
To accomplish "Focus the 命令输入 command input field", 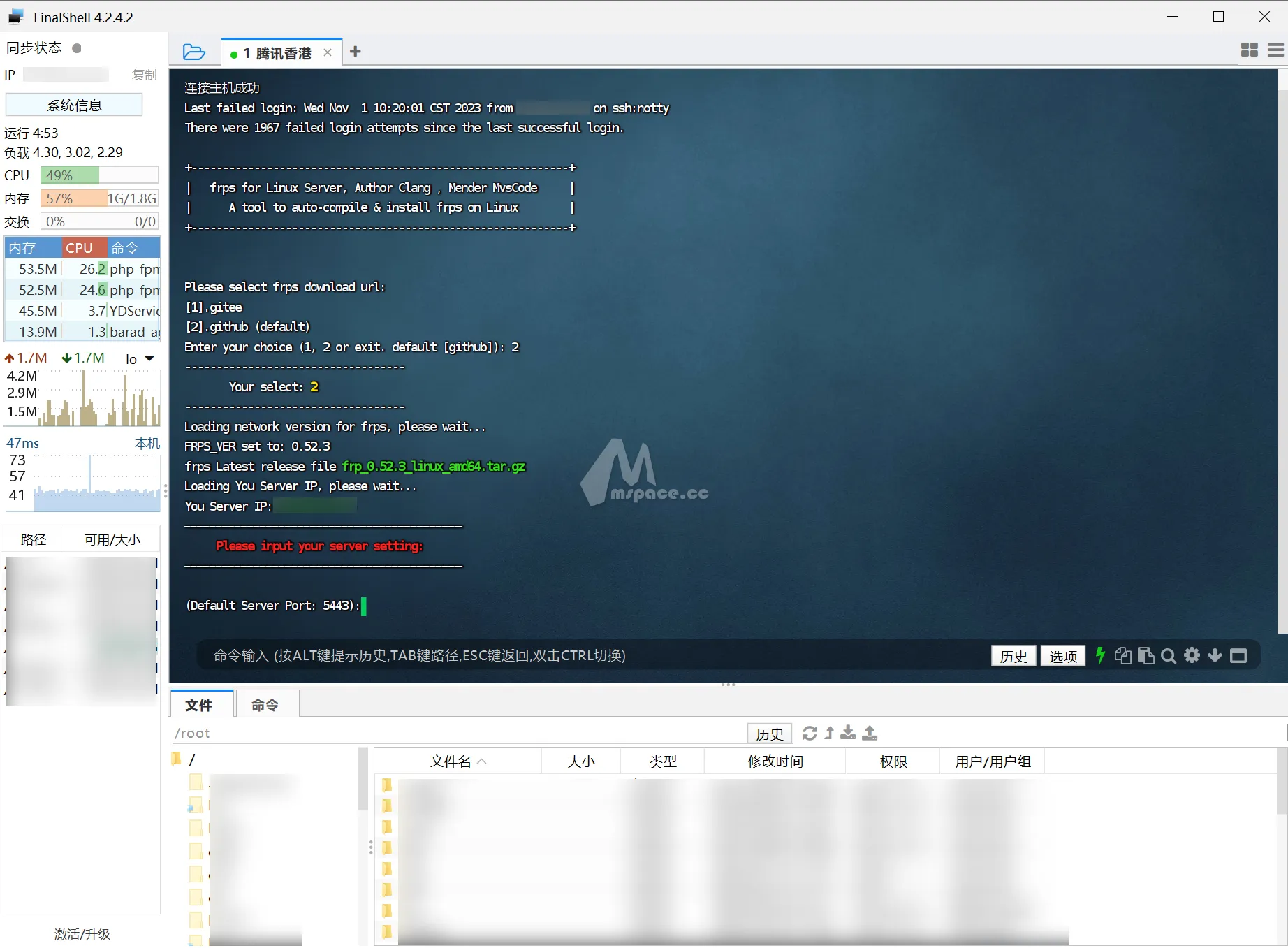I will click(x=594, y=655).
